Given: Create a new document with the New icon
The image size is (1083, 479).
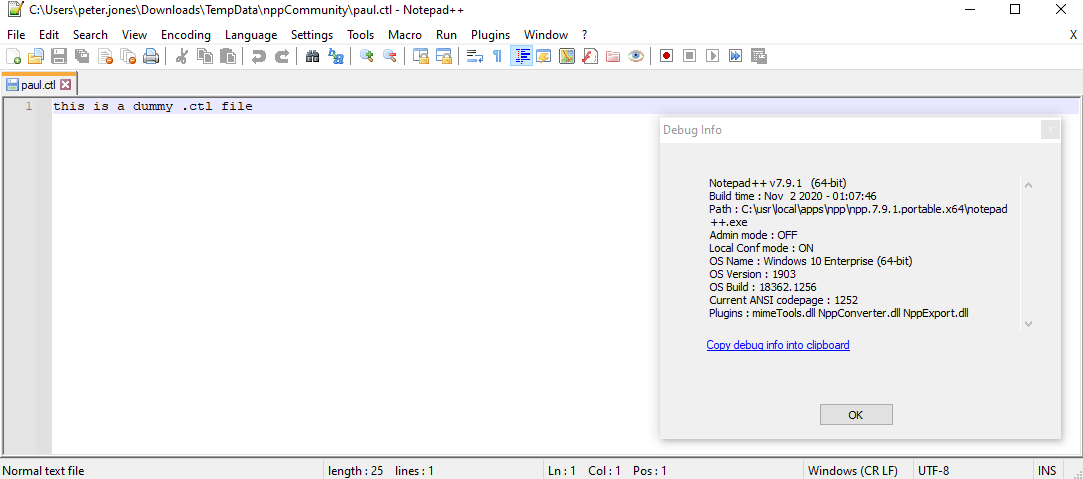Looking at the screenshot, I should coord(13,57).
